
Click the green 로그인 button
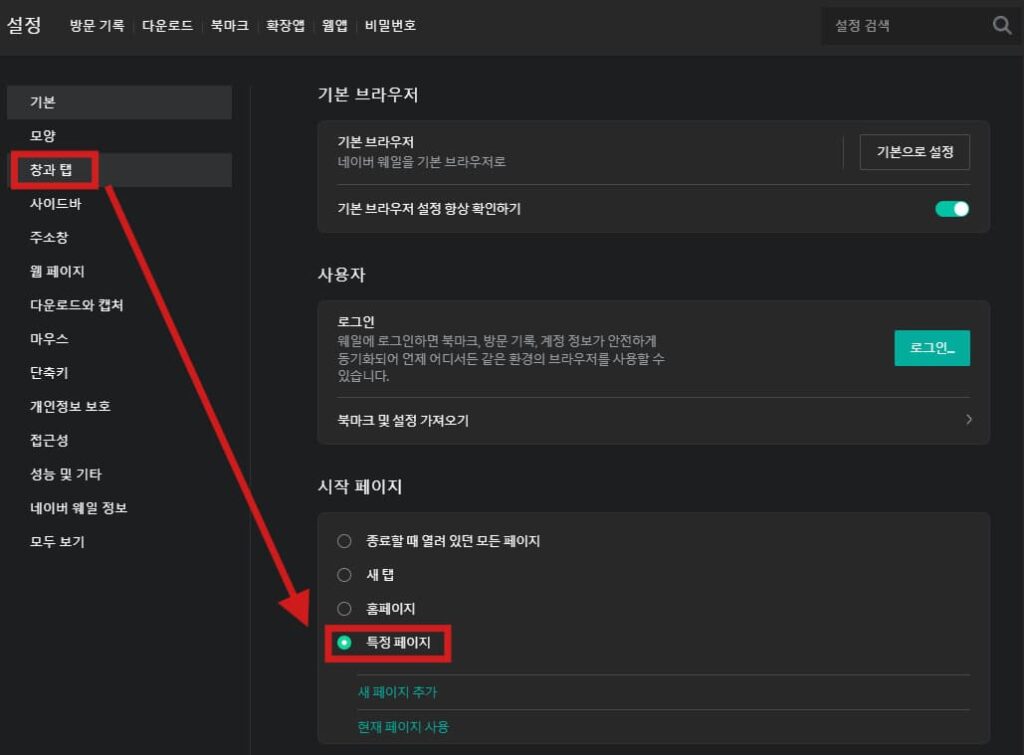pyautogui.click(x=931, y=348)
